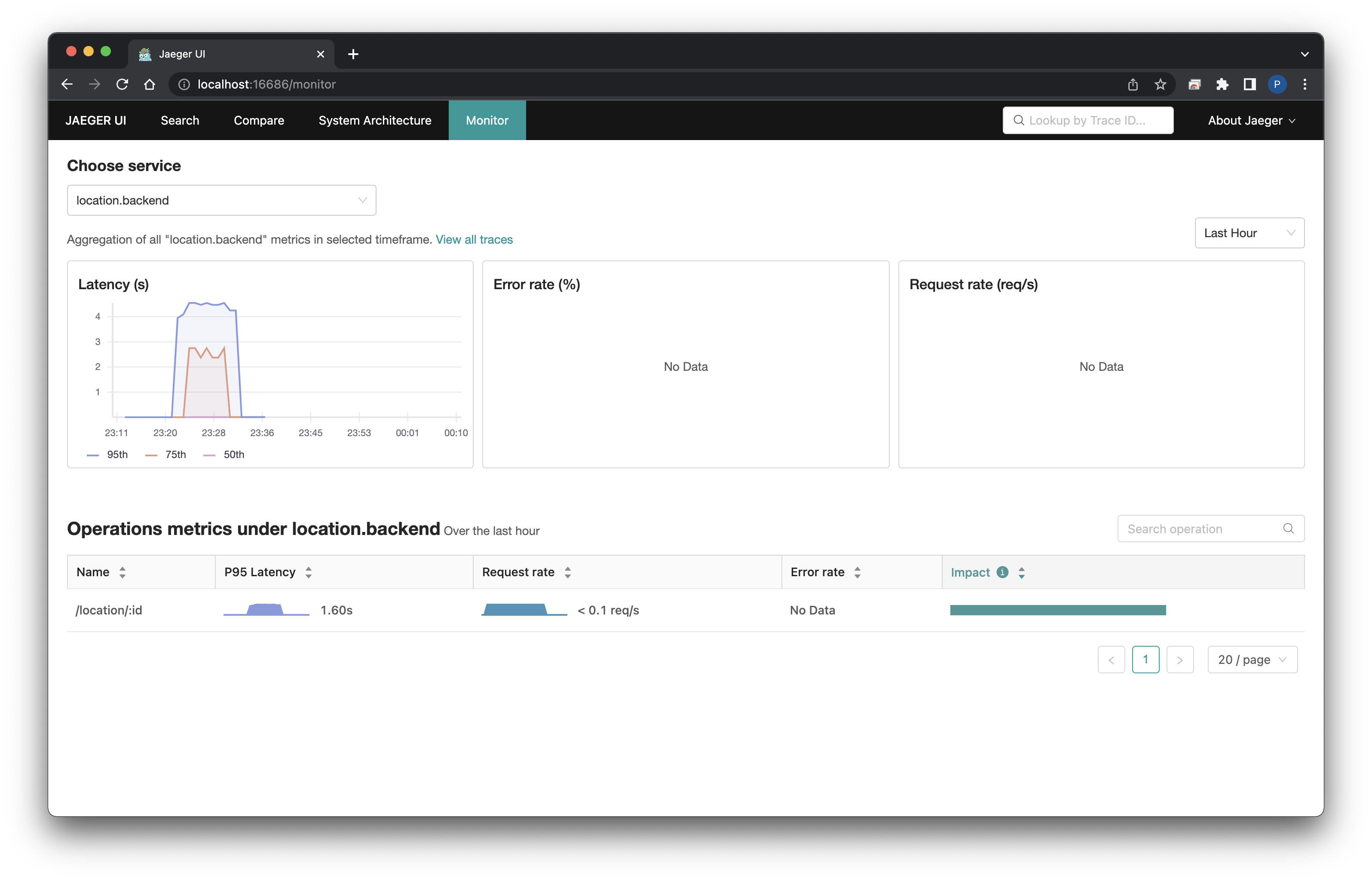1372x880 pixels.
Task: Click the Latency (s) chart title
Action: (113, 284)
